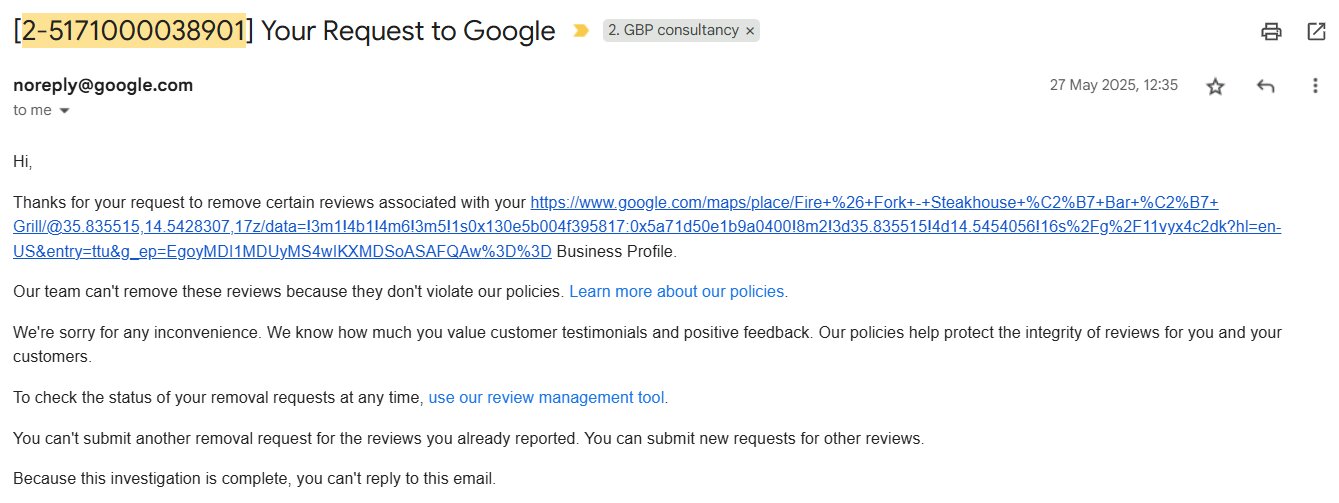This screenshot has width=1339, height=503.
Task: Remove the GBP consultancy label
Action: click(x=750, y=31)
